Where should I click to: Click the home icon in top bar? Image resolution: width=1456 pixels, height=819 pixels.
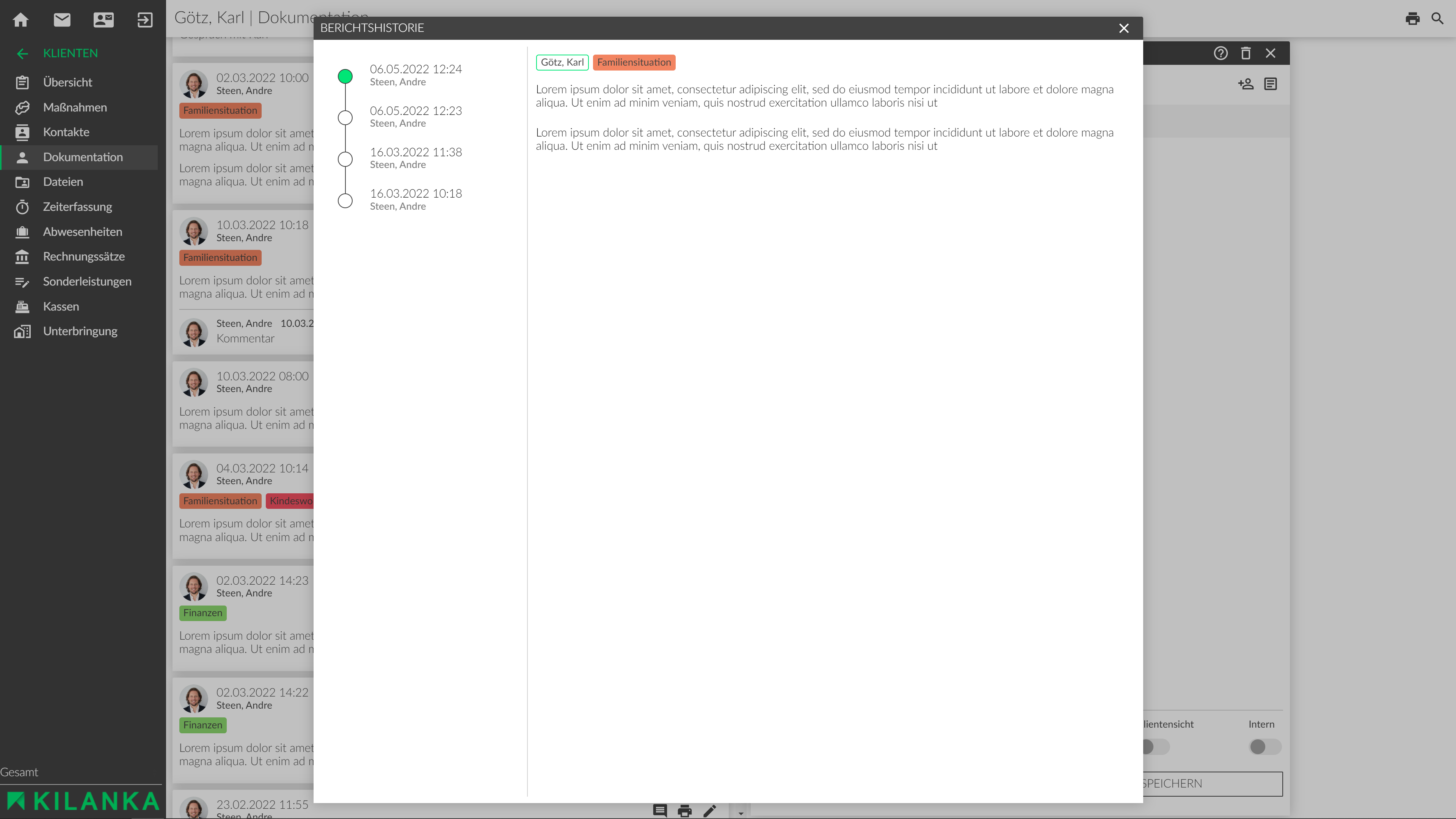point(21,20)
